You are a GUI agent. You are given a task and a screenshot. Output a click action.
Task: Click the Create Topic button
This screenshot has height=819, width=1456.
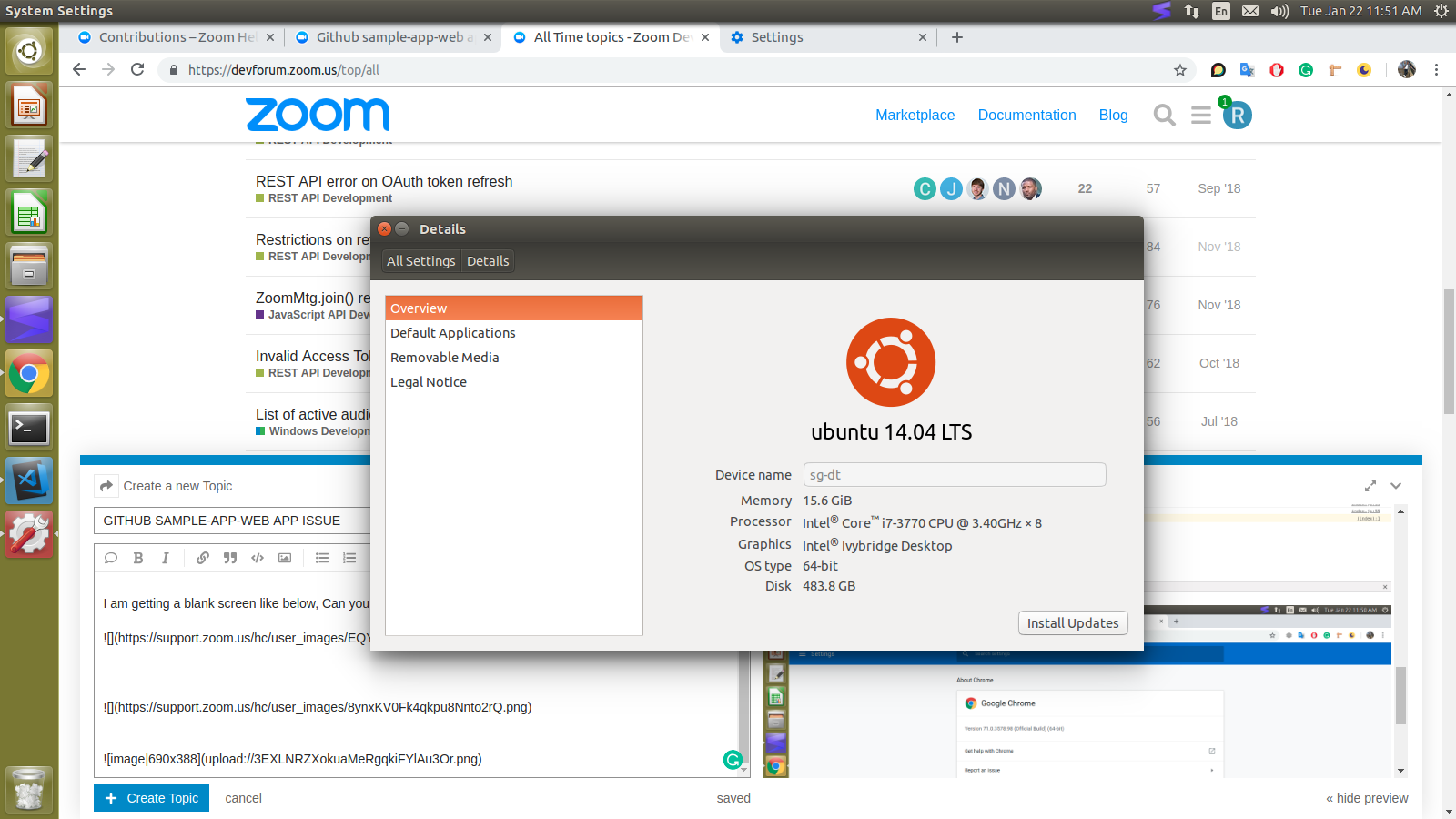tap(151, 798)
